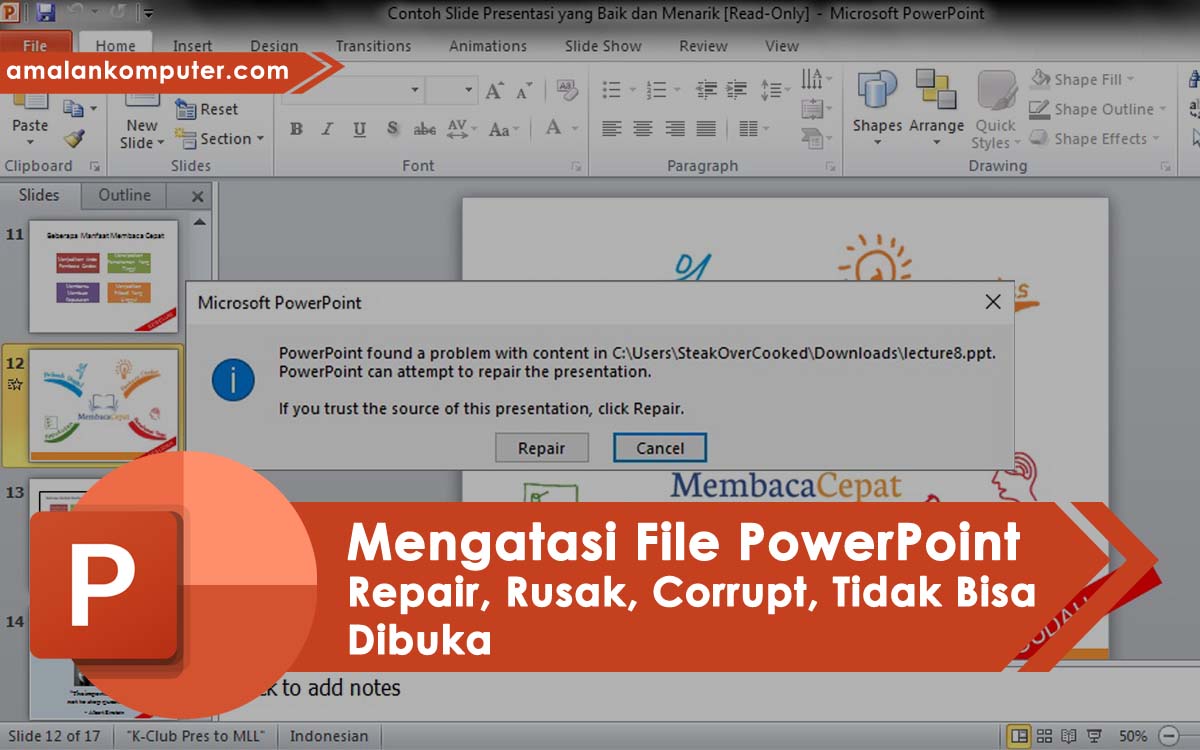Open the Shape Outline dropdown

1097,109
